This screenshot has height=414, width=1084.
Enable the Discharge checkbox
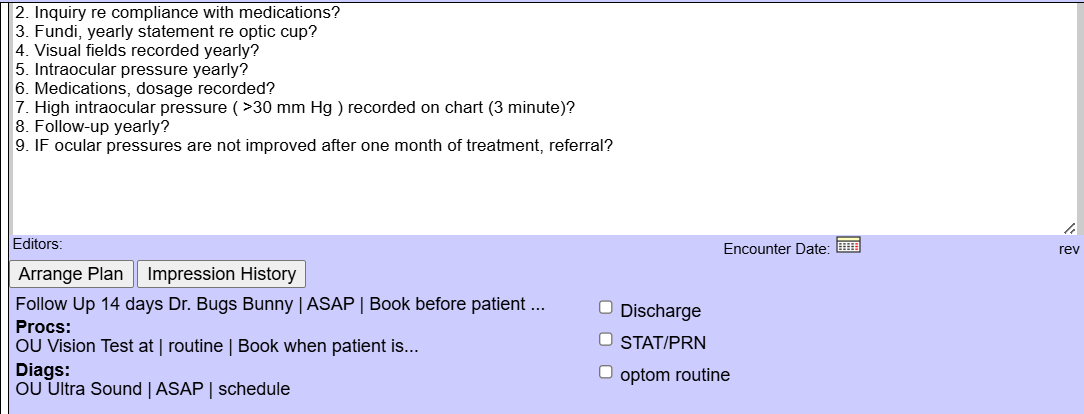point(606,308)
